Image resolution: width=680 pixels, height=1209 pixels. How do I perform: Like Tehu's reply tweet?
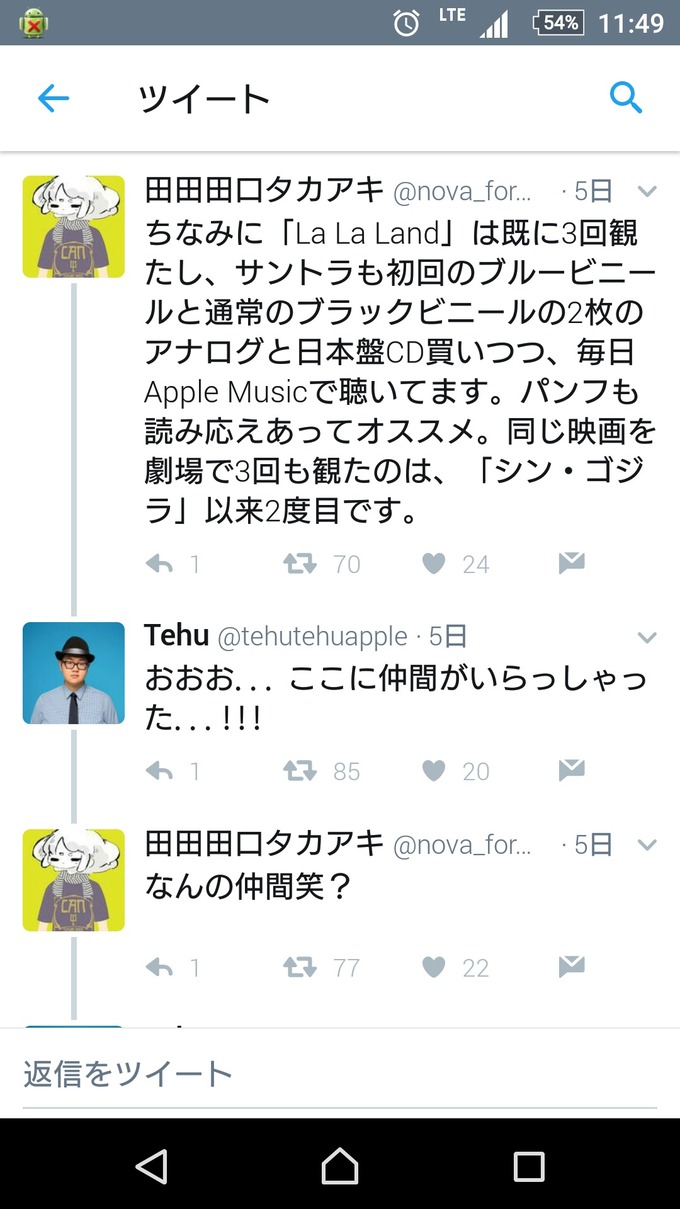[x=433, y=770]
